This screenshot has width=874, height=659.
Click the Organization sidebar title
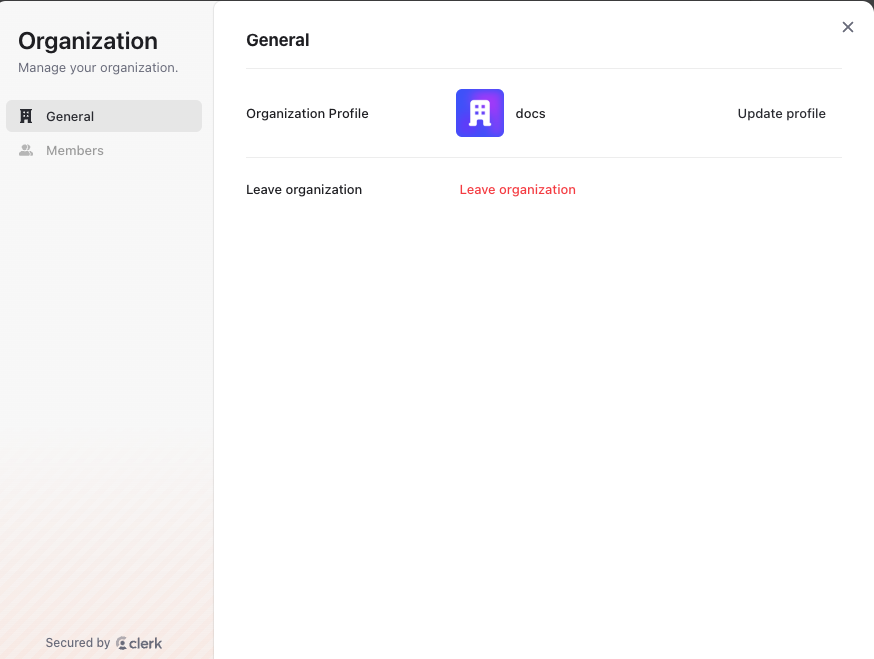point(88,41)
